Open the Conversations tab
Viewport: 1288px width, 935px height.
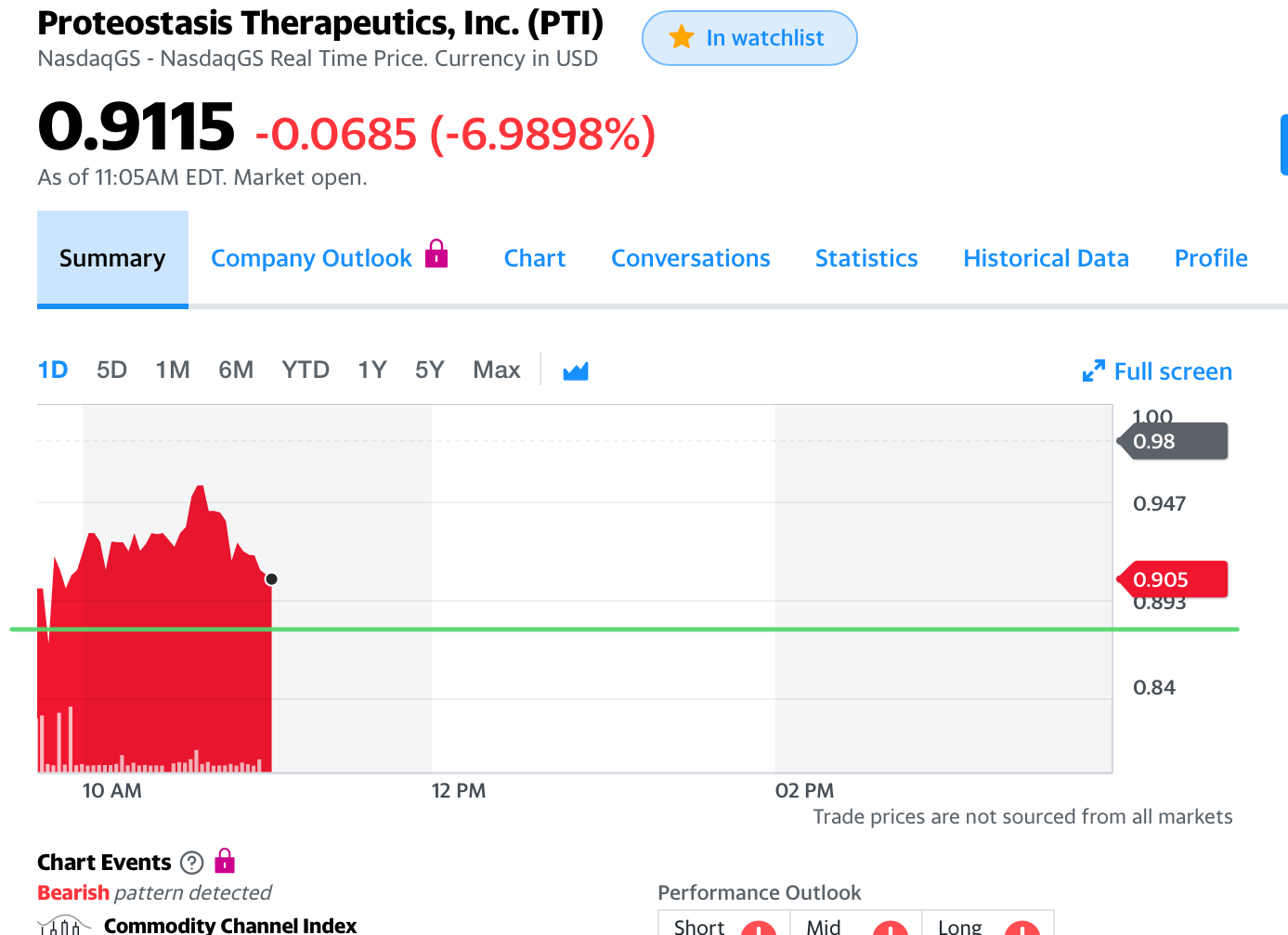[691, 258]
